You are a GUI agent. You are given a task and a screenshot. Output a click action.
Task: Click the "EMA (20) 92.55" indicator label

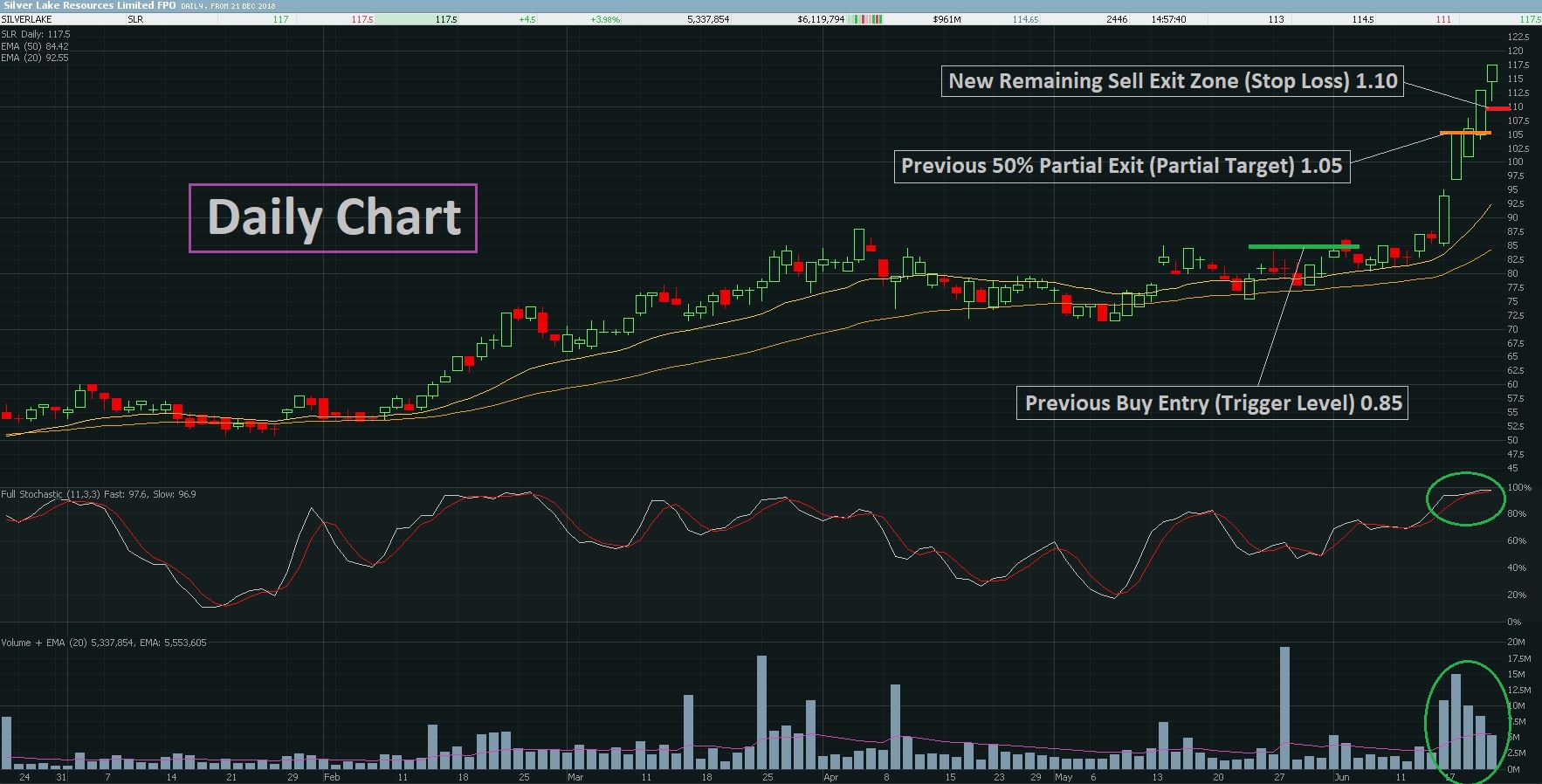(35, 58)
